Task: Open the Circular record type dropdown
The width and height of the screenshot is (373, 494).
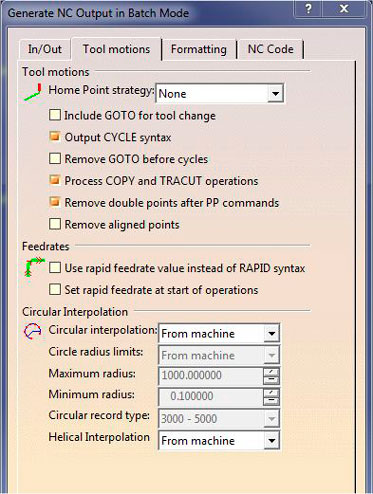Action: [272, 419]
